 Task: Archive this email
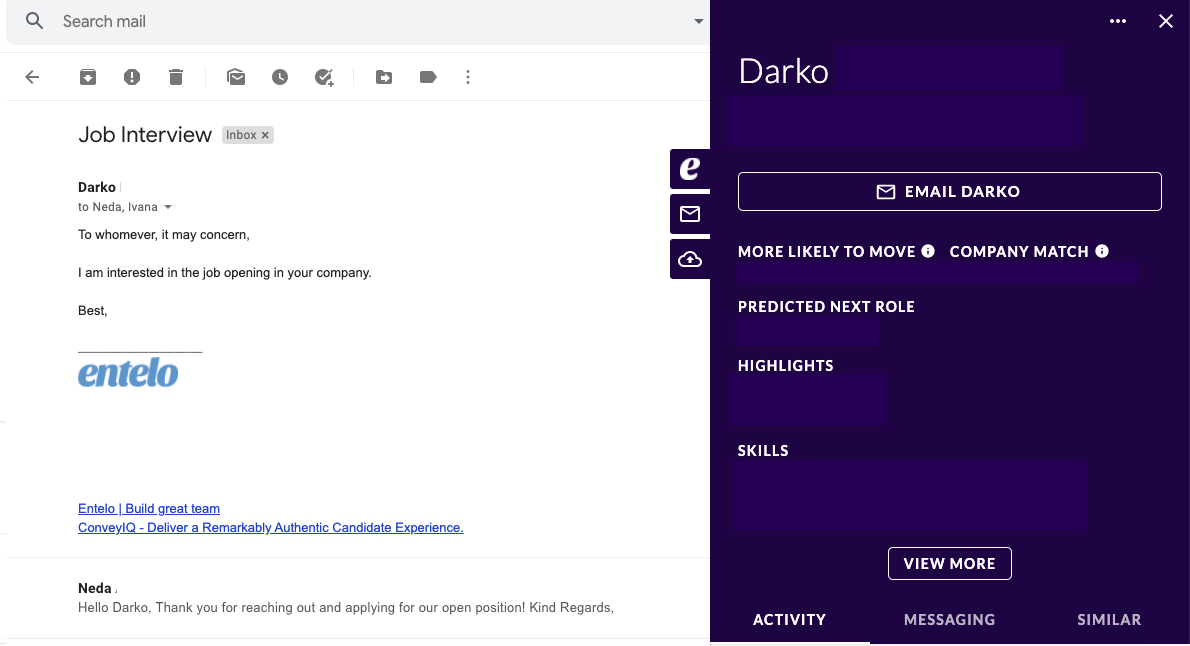coord(88,77)
